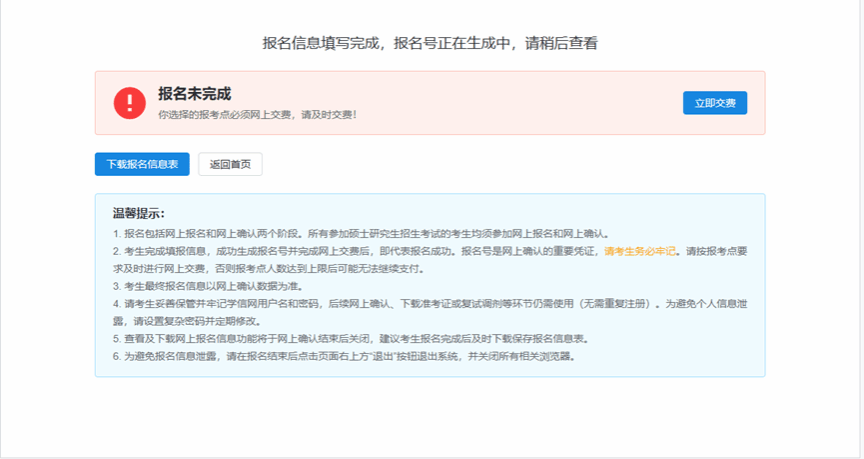Screen dimensions: 864x459
Task: Select the 报名未完成 alert title
Action: (195, 94)
